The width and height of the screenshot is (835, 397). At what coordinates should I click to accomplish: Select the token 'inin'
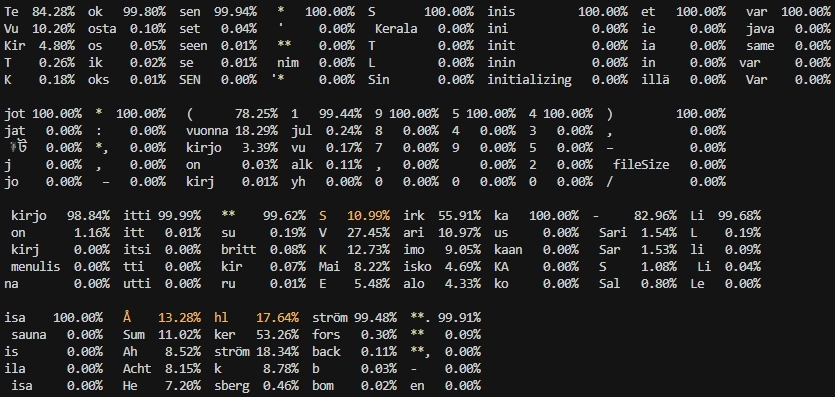(x=502, y=62)
